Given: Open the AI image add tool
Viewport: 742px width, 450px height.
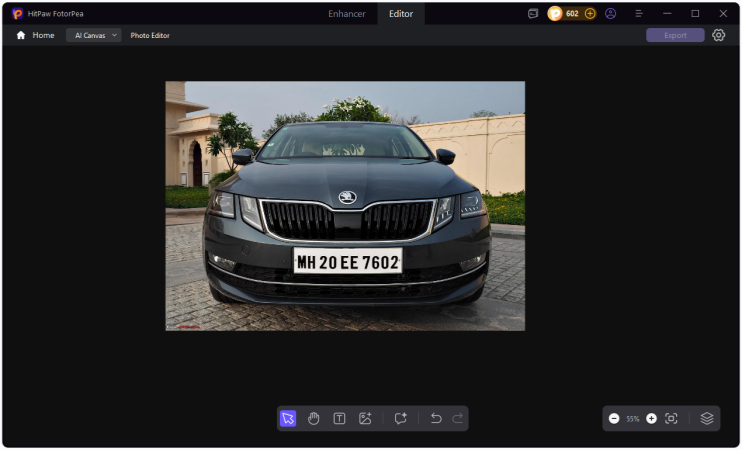Looking at the screenshot, I should [x=365, y=418].
